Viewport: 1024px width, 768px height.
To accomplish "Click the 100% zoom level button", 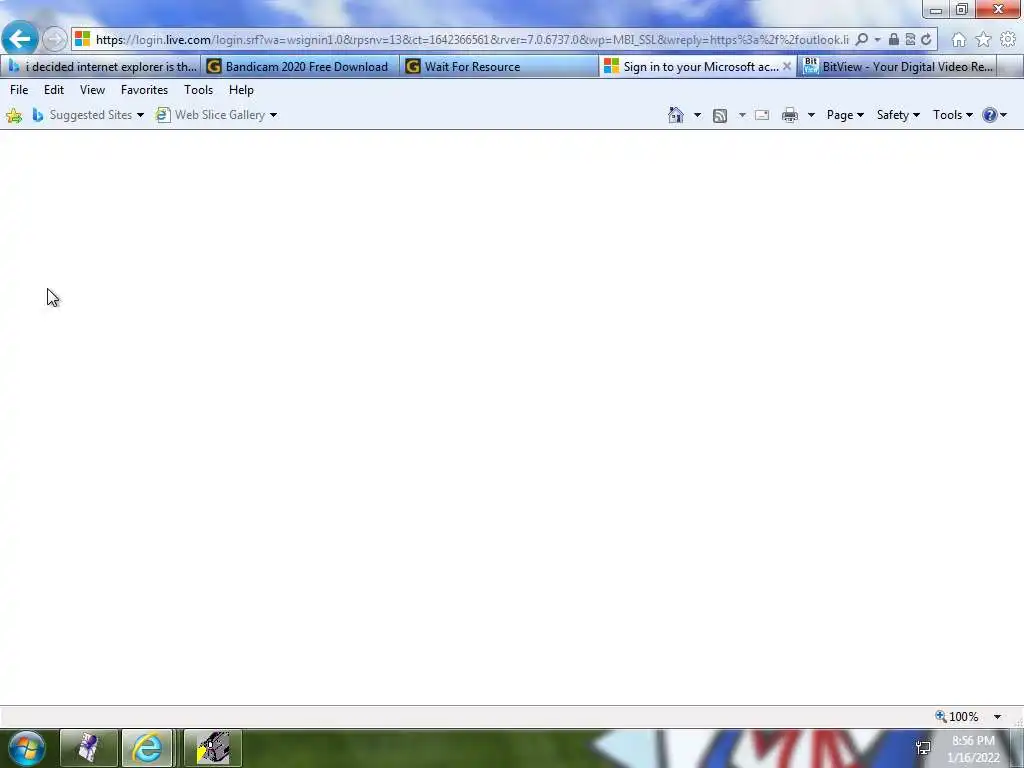I will 957,716.
